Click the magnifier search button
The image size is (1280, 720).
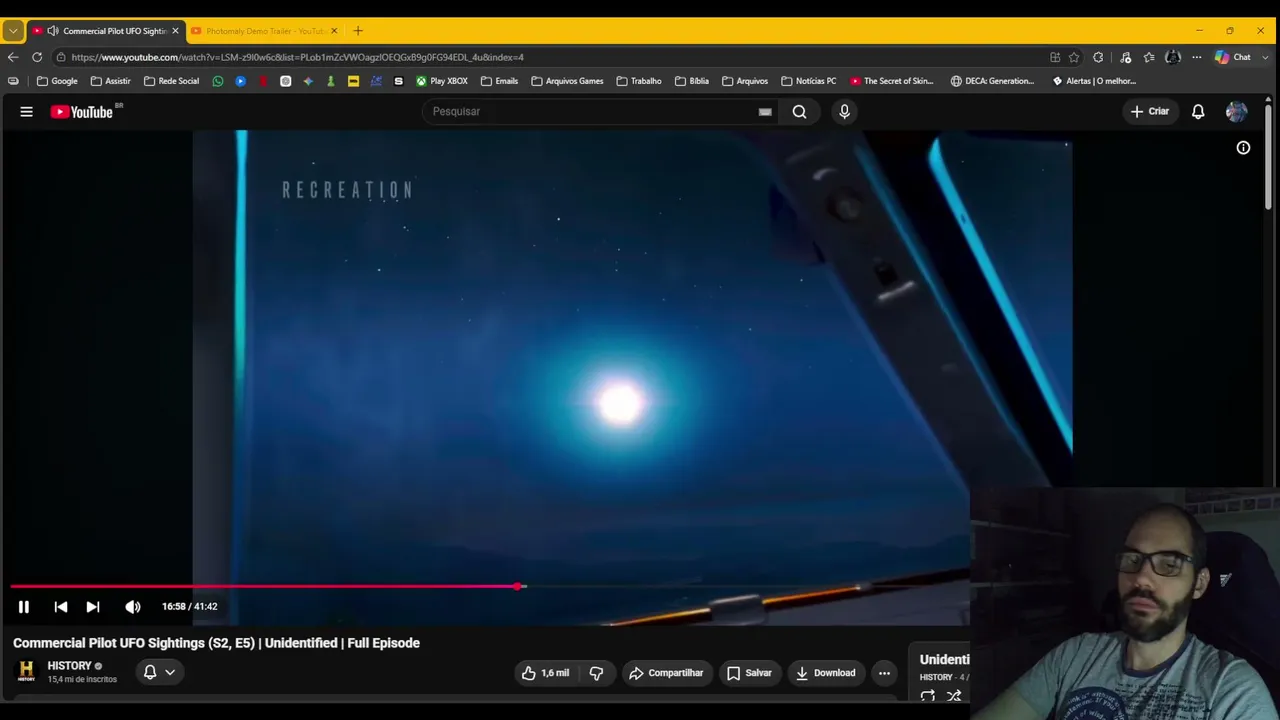point(799,111)
